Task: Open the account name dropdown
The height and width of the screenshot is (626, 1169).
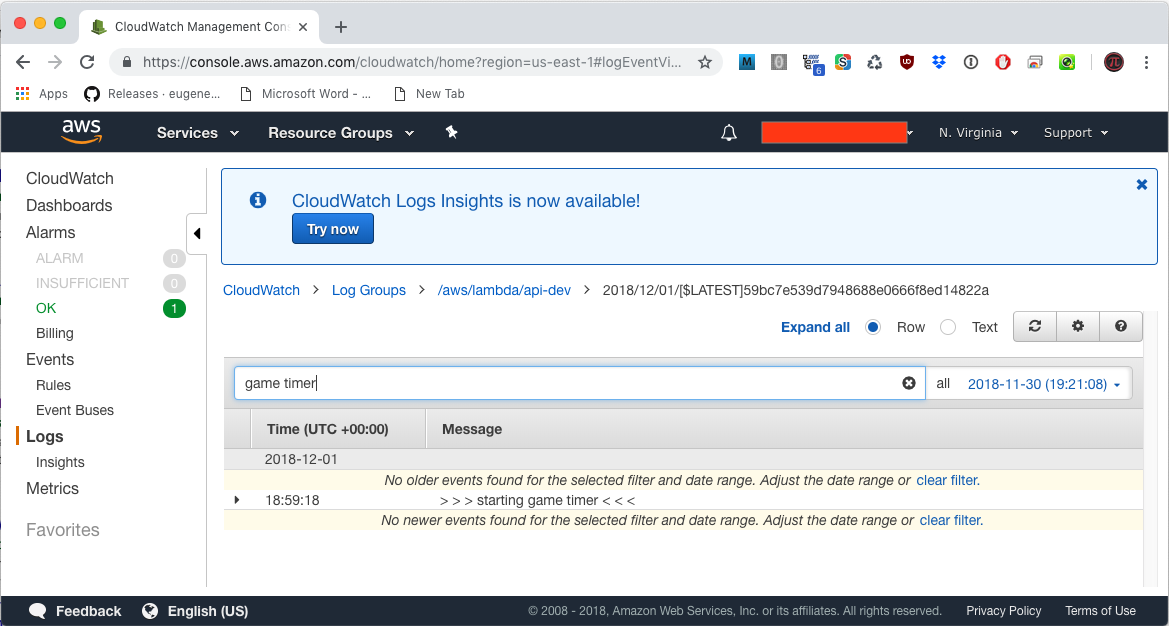Action: [838, 133]
